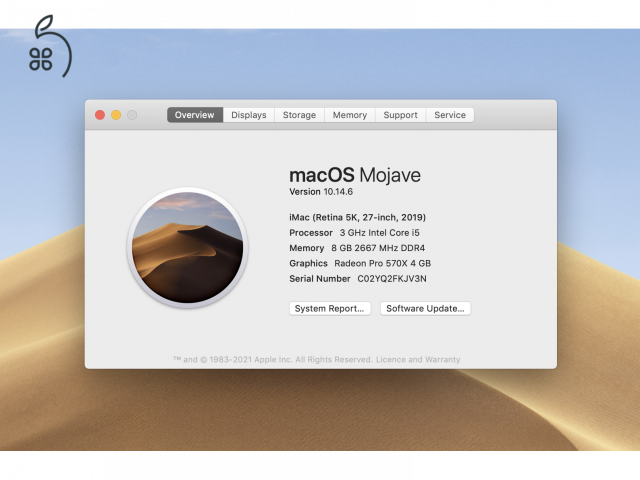Screen dimensions: 640x480
Task: Switch to the Overview tab
Action: 195,115
